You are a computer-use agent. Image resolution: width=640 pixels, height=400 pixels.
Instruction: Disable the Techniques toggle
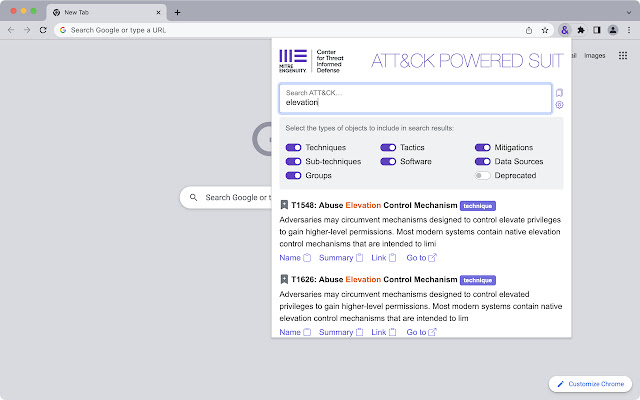click(293, 147)
